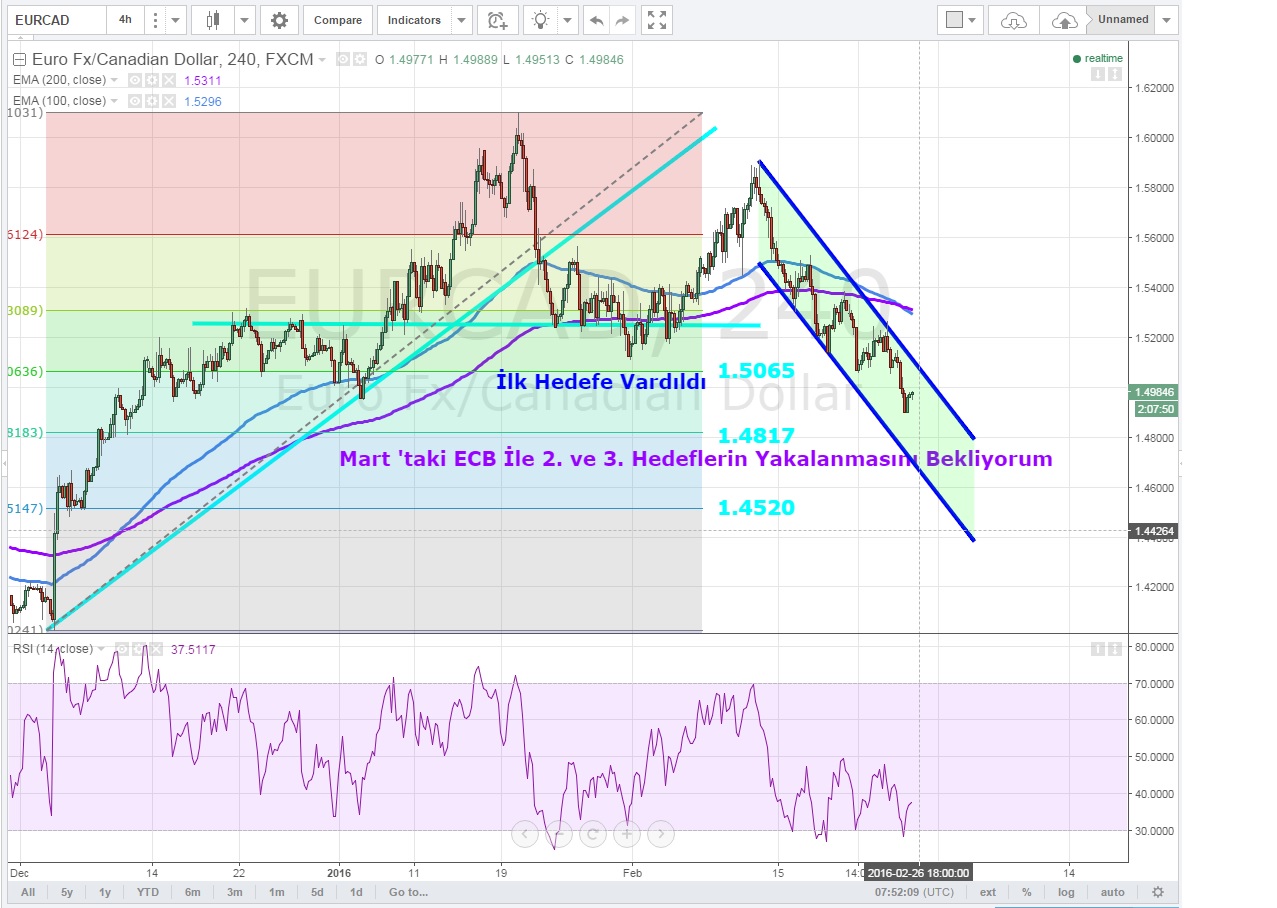Expand the Indicators dropdown arrow

click(460, 20)
